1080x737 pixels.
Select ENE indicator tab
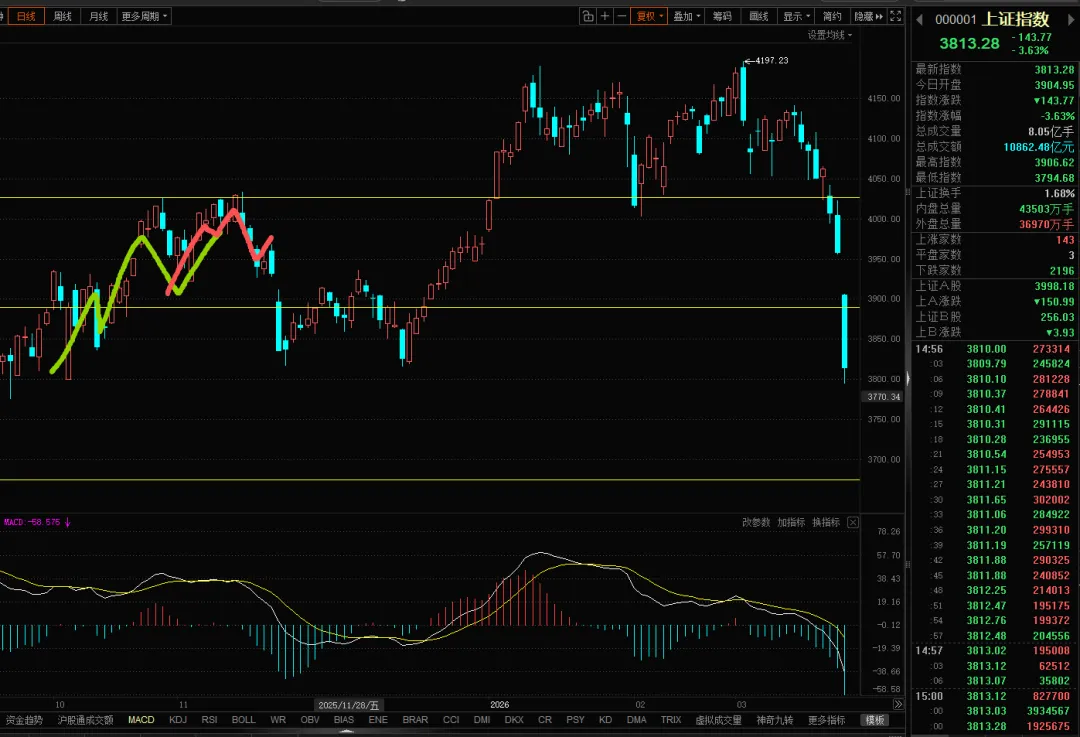(x=378, y=720)
